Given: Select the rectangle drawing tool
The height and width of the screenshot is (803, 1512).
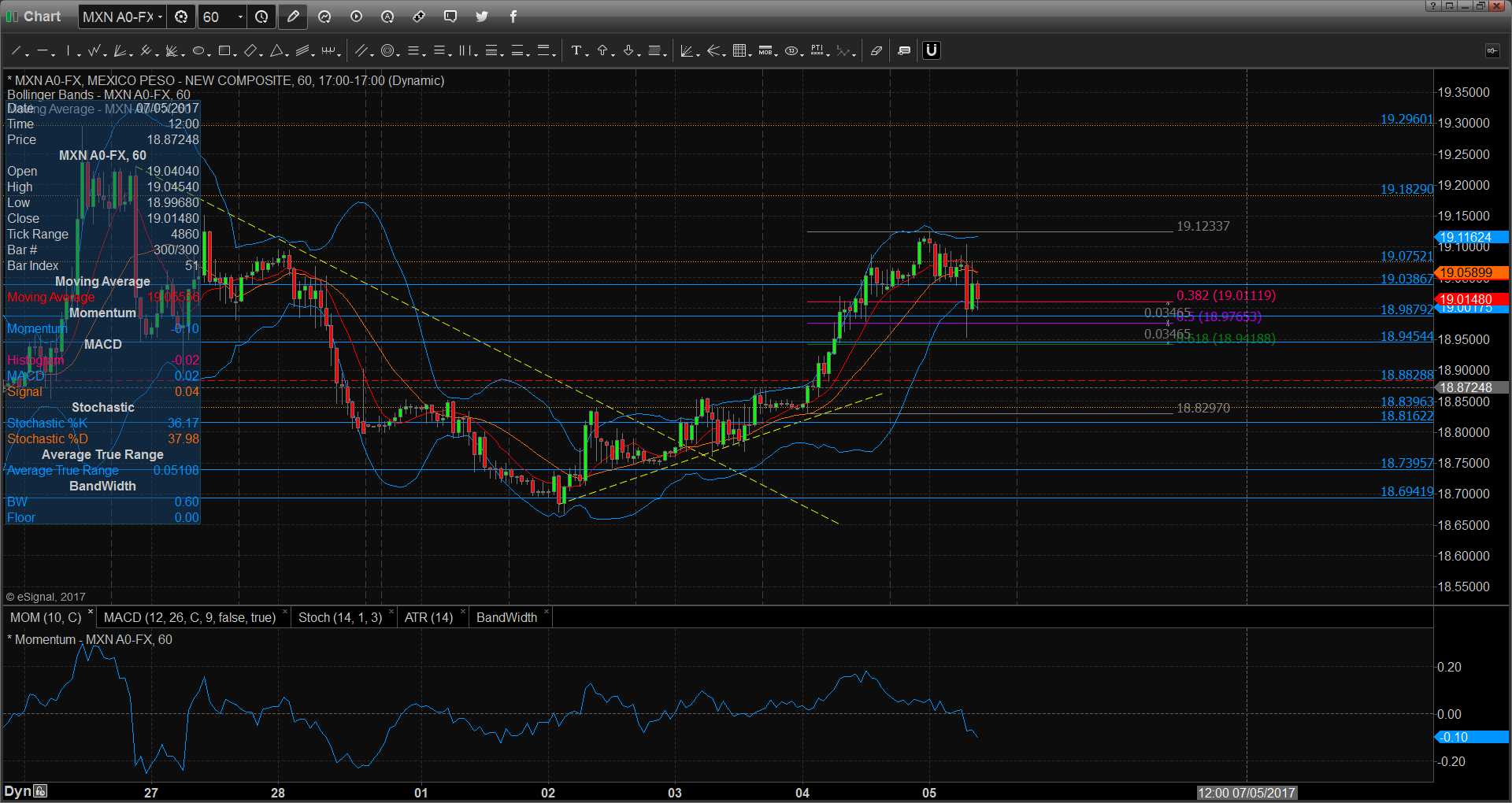Looking at the screenshot, I should [x=224, y=51].
